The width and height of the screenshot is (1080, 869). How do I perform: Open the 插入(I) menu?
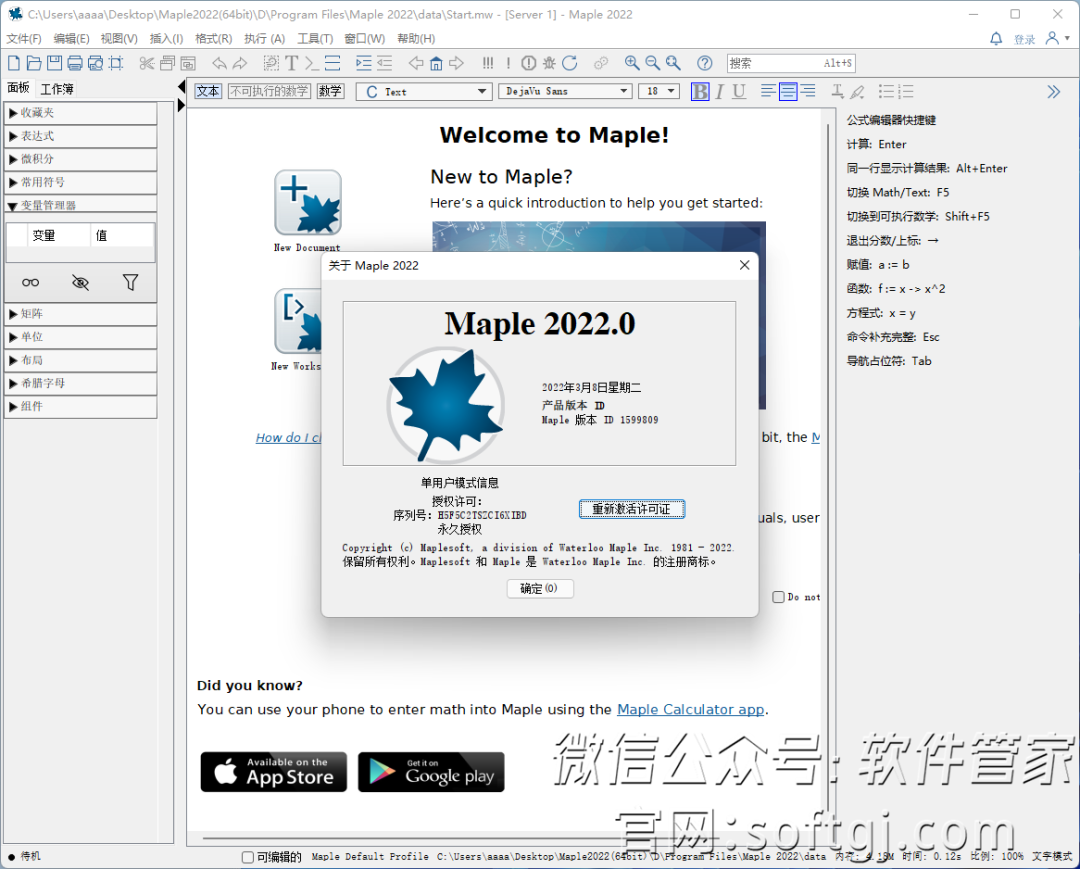click(167, 39)
